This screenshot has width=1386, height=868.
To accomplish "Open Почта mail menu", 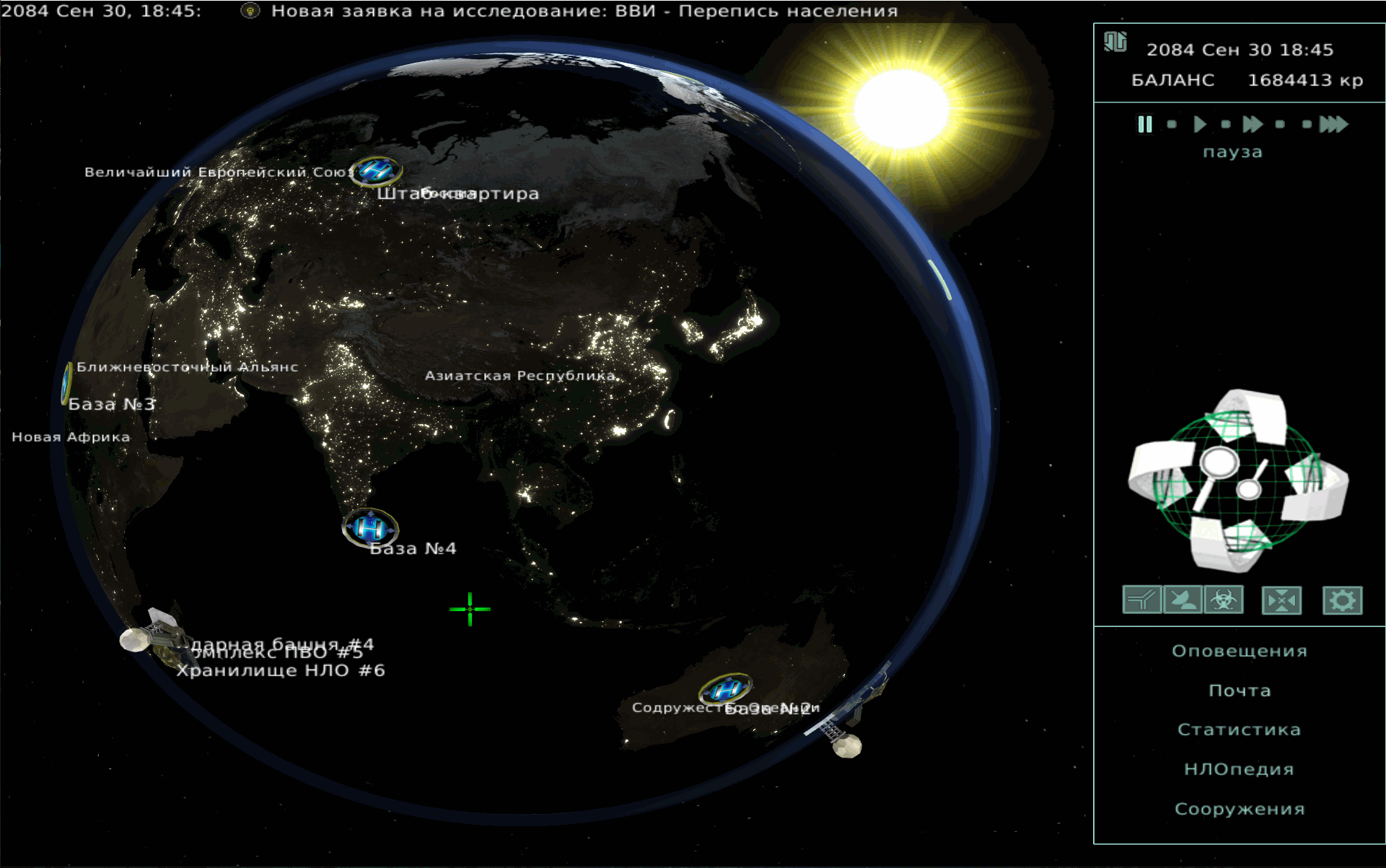I will tap(1239, 691).
